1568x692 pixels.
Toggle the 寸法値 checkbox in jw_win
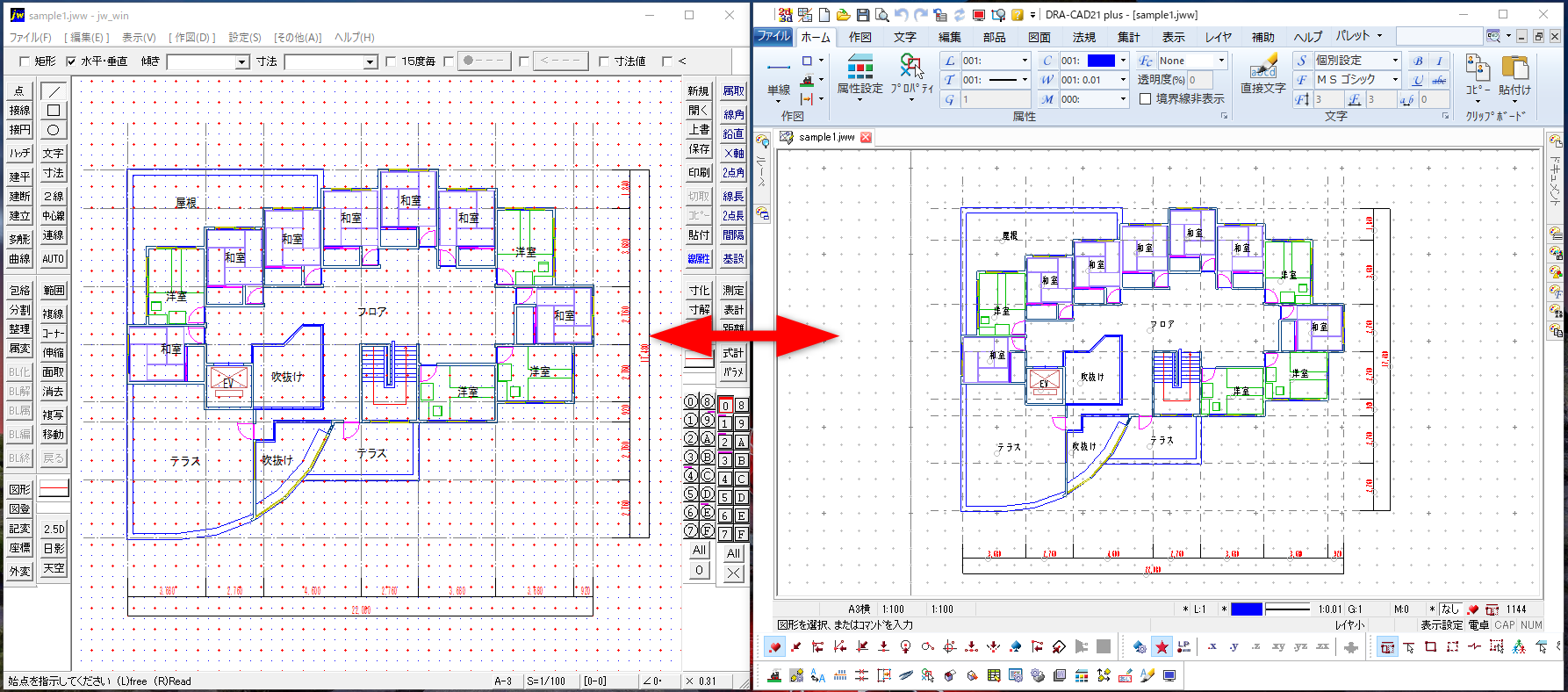(x=603, y=61)
